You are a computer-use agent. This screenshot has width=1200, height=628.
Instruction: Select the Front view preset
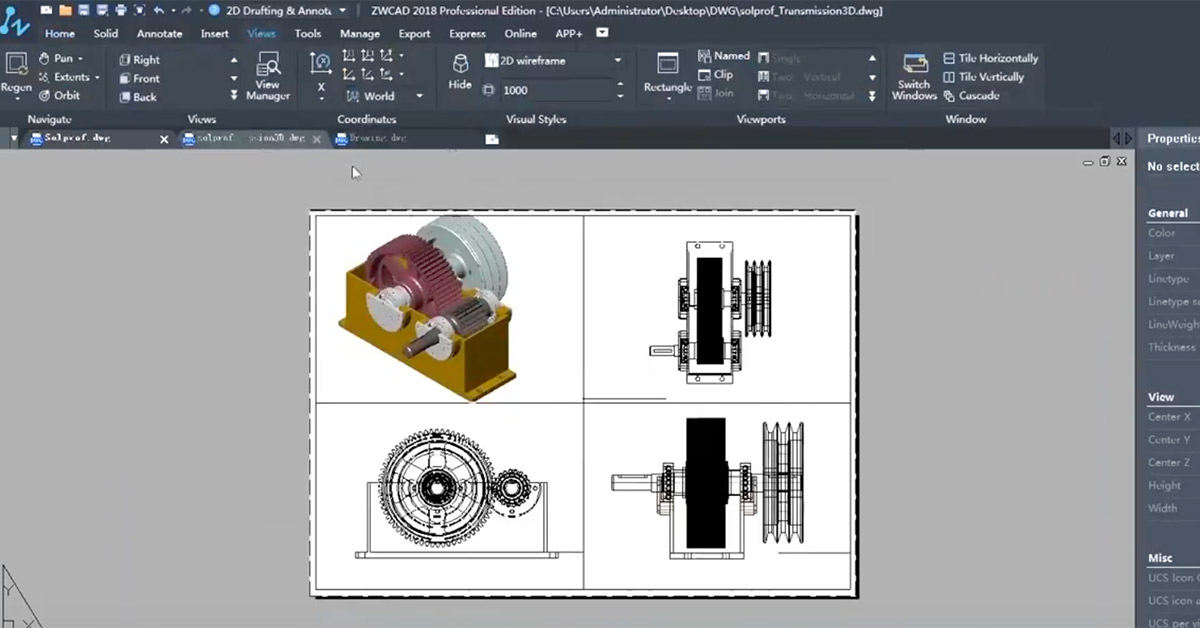(146, 79)
